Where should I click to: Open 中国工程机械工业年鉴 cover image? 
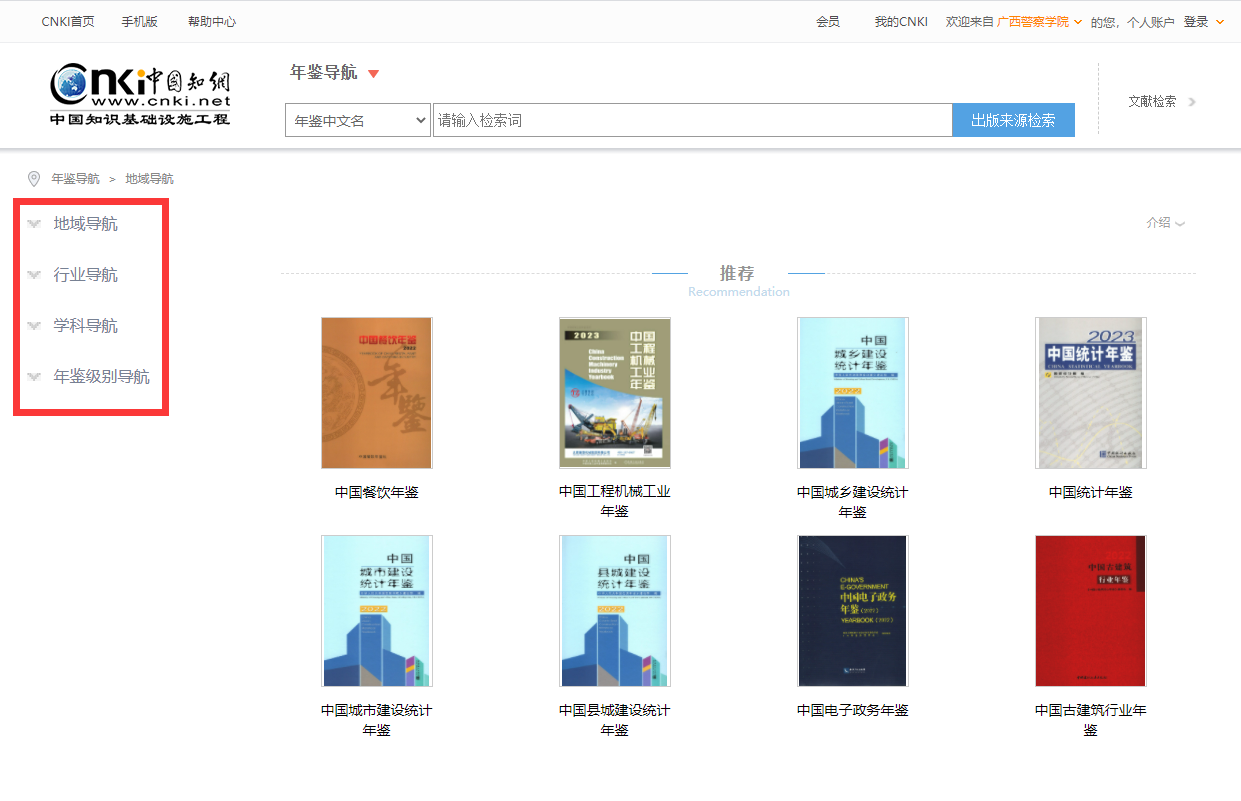614,393
